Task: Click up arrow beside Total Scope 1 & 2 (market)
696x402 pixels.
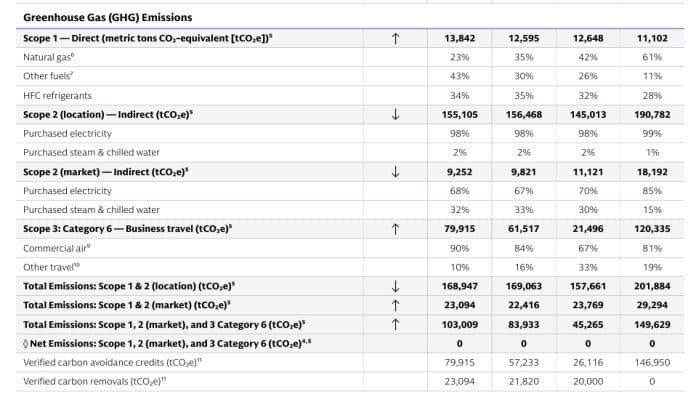Action: click(395, 305)
